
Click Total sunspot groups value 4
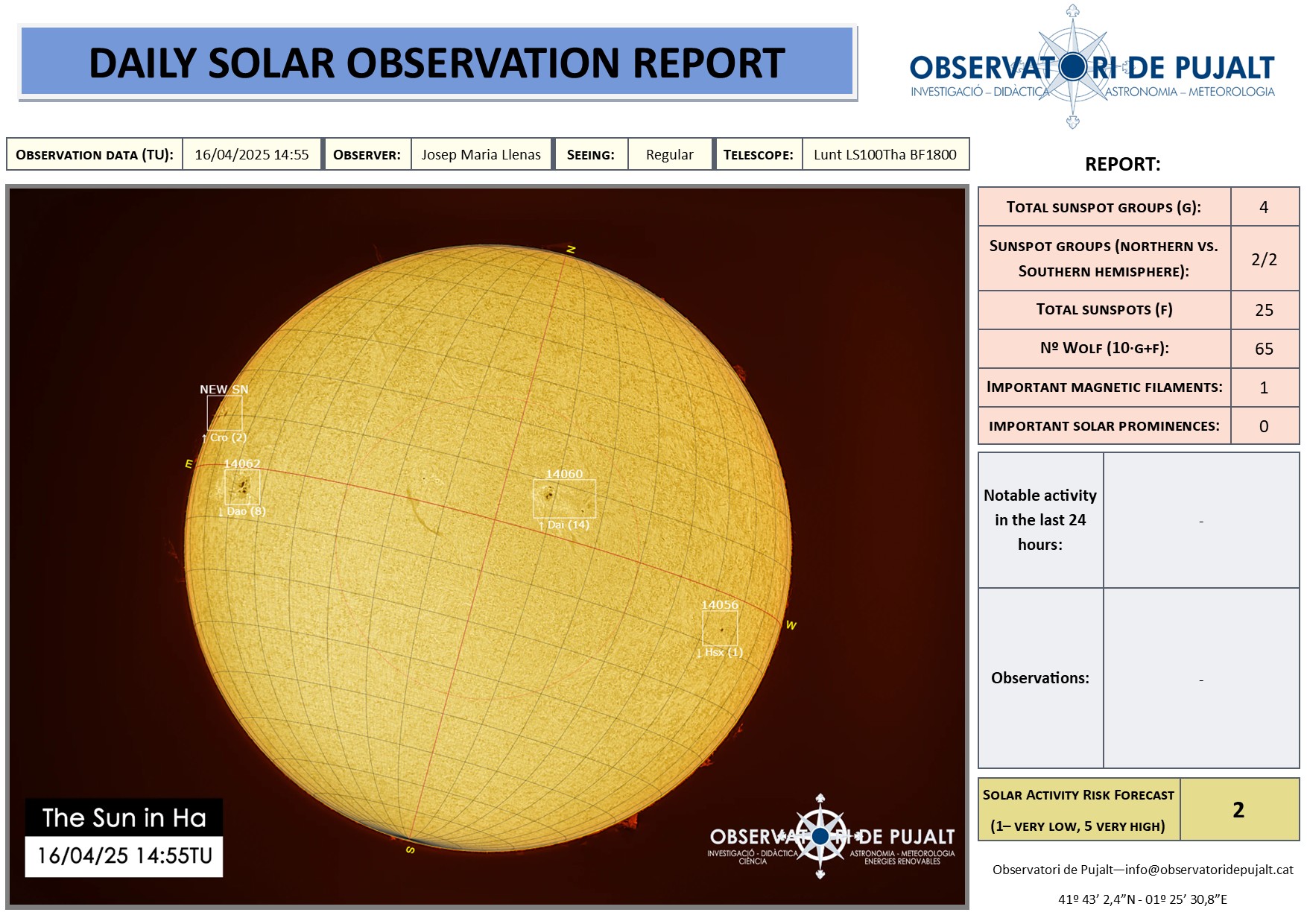(1265, 207)
